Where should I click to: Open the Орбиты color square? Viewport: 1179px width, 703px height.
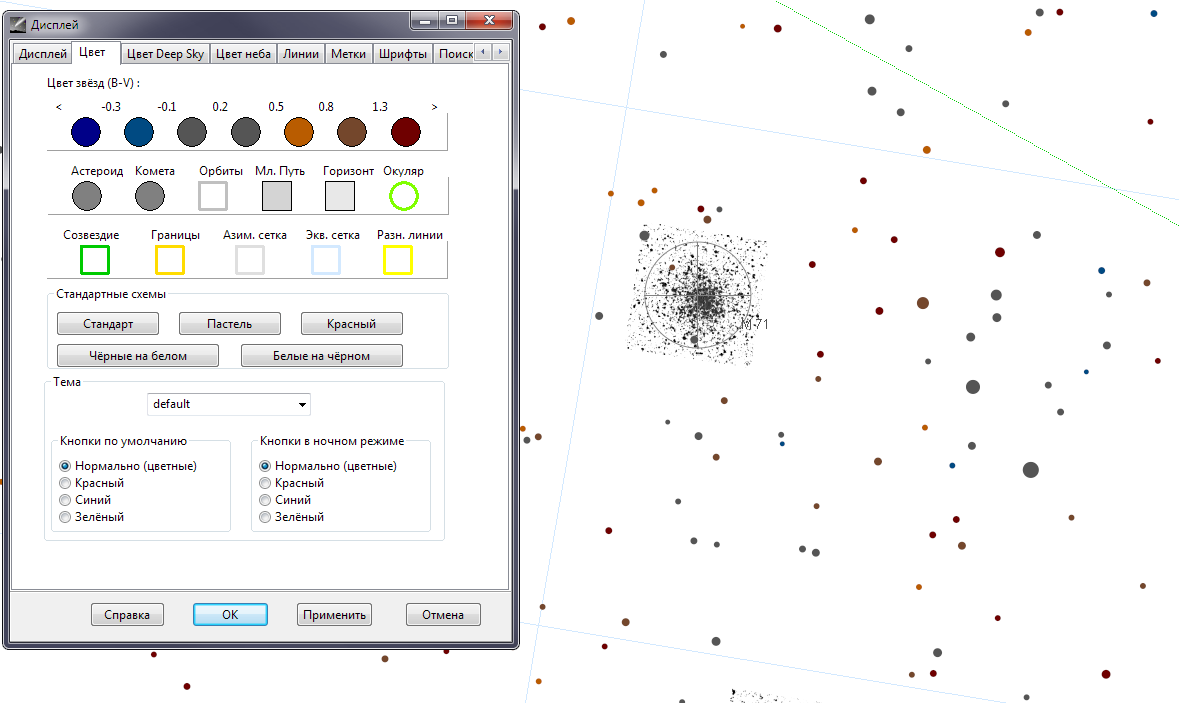pyautogui.click(x=213, y=196)
